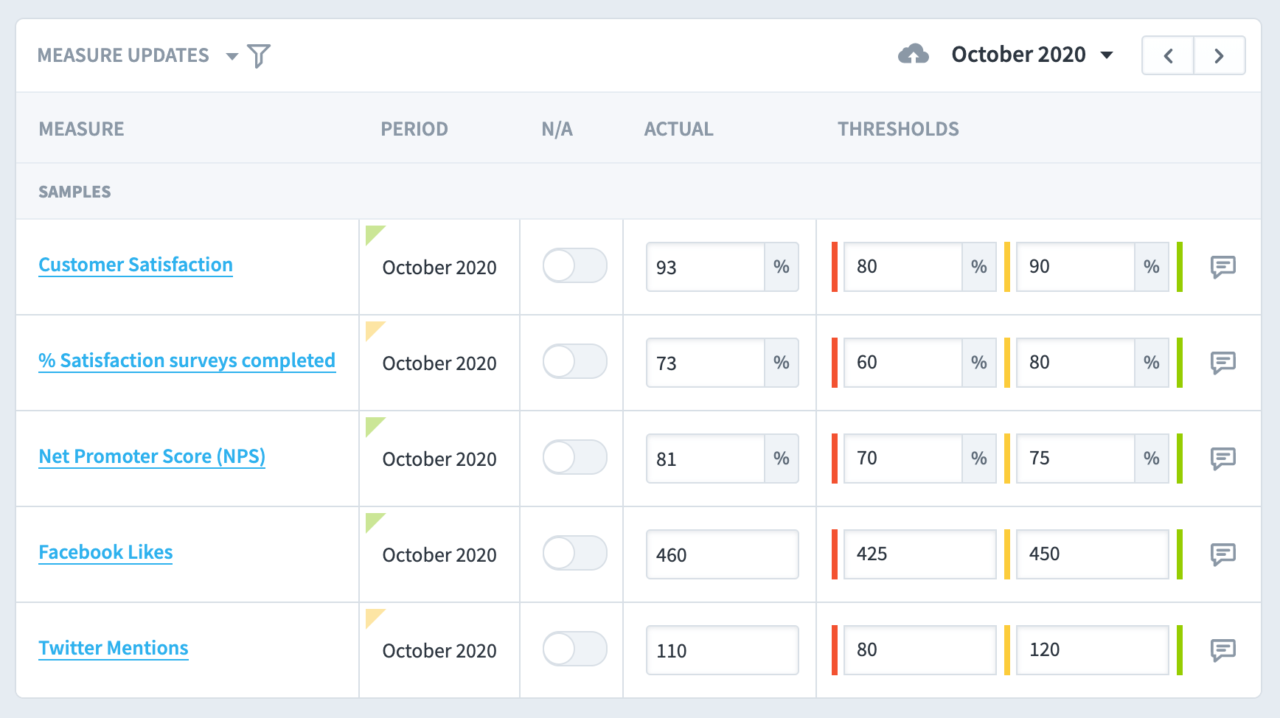
Task: Open the Customer Satisfaction measure
Action: pos(135,264)
